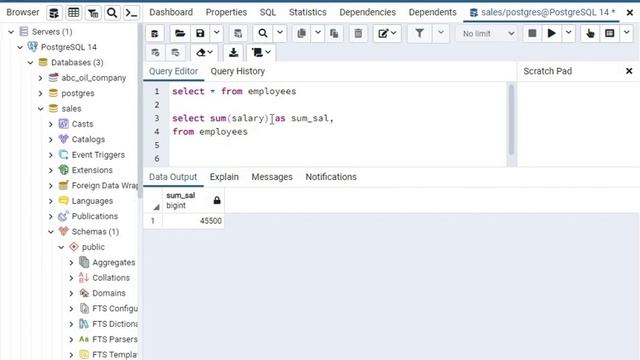The width and height of the screenshot is (640, 360).
Task: Click the lock icon on sum_sal column
Action: (x=217, y=200)
